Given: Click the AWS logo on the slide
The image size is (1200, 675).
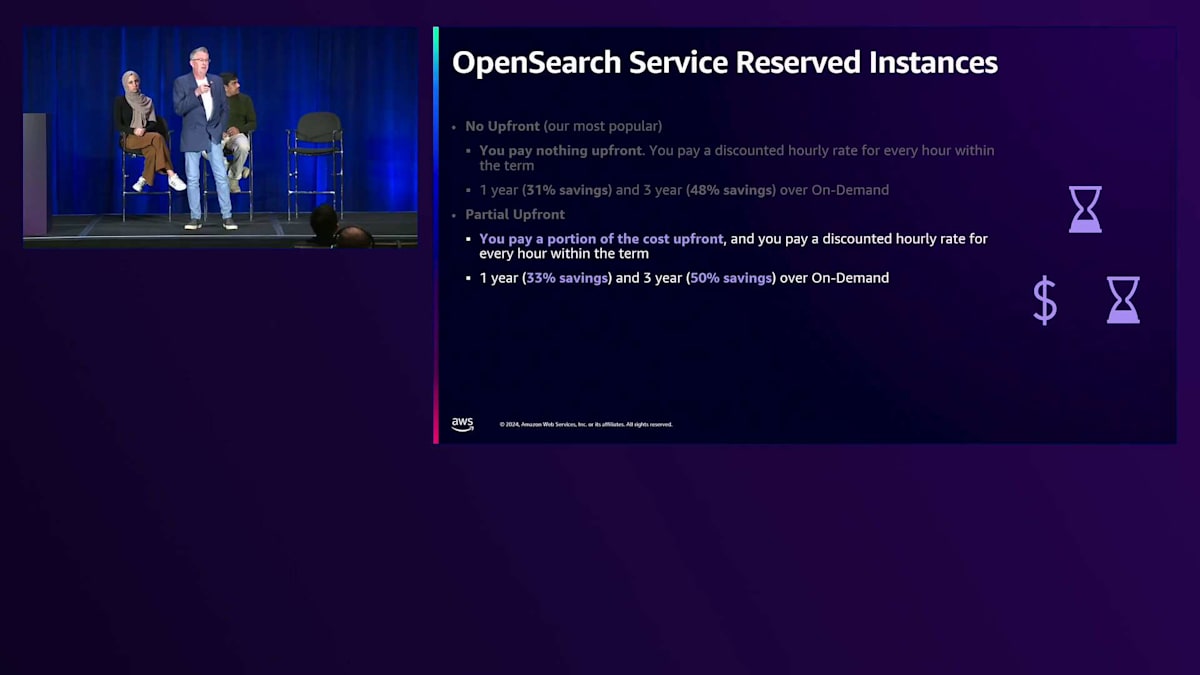Looking at the screenshot, I should 462,424.
